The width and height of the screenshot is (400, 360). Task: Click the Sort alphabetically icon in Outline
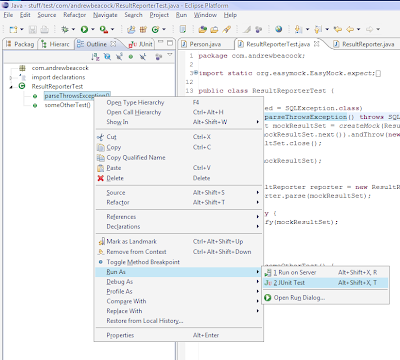coord(95,57)
